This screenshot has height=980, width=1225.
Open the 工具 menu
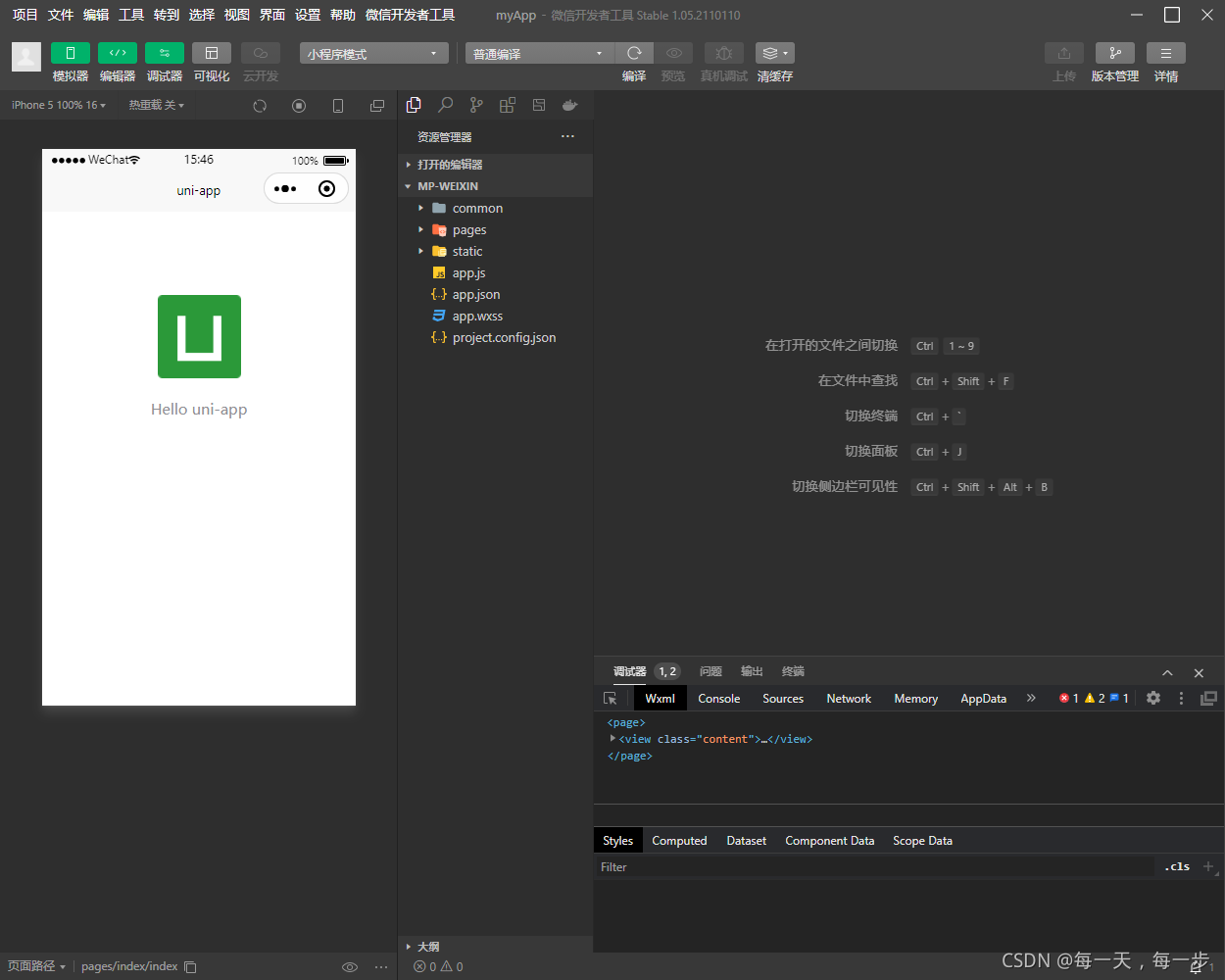pyautogui.click(x=131, y=15)
